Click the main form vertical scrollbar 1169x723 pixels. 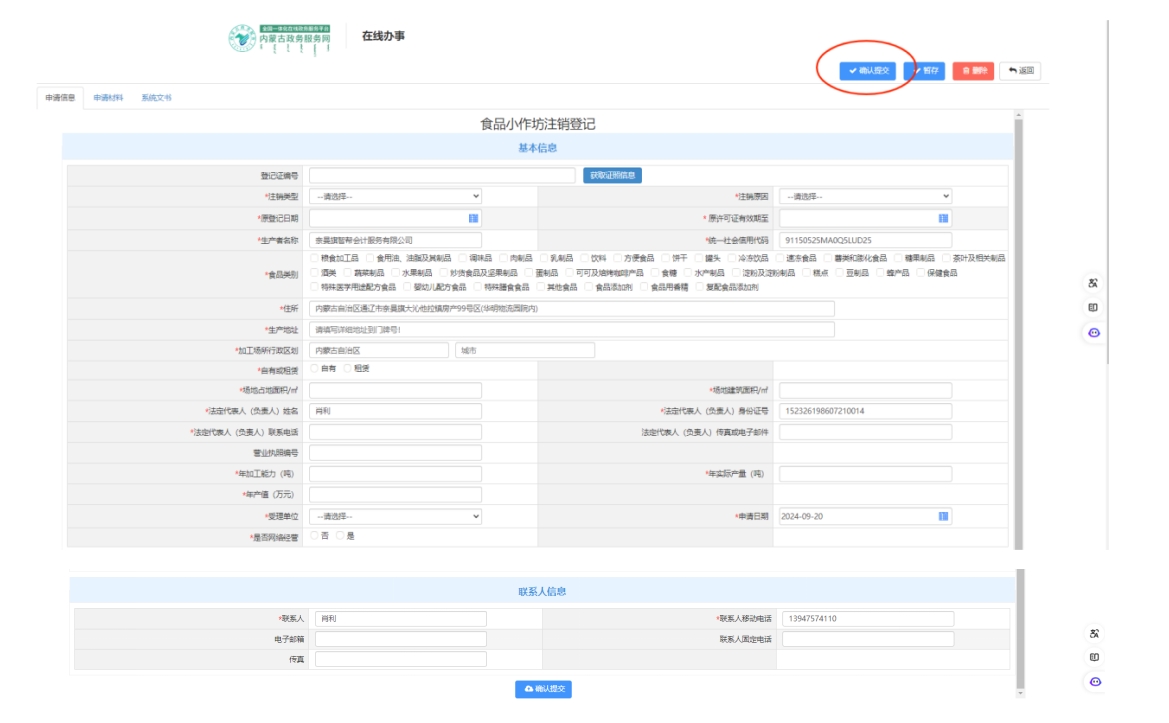coord(1019,330)
